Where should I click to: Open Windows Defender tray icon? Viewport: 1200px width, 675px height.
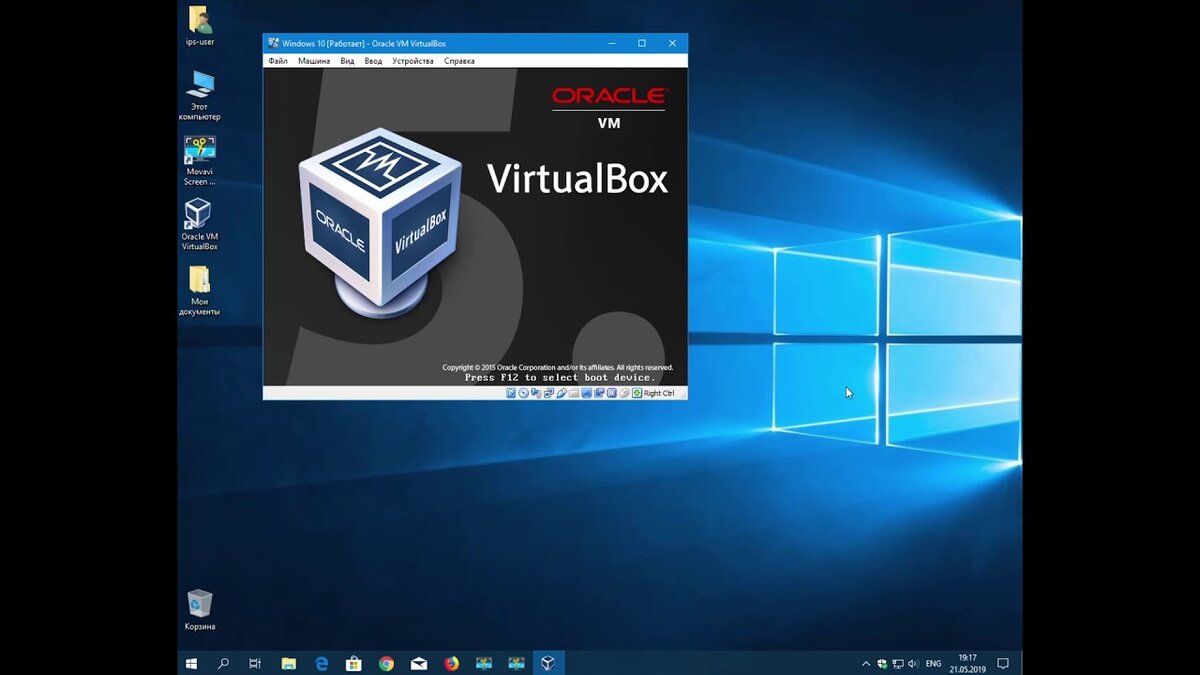[882, 664]
